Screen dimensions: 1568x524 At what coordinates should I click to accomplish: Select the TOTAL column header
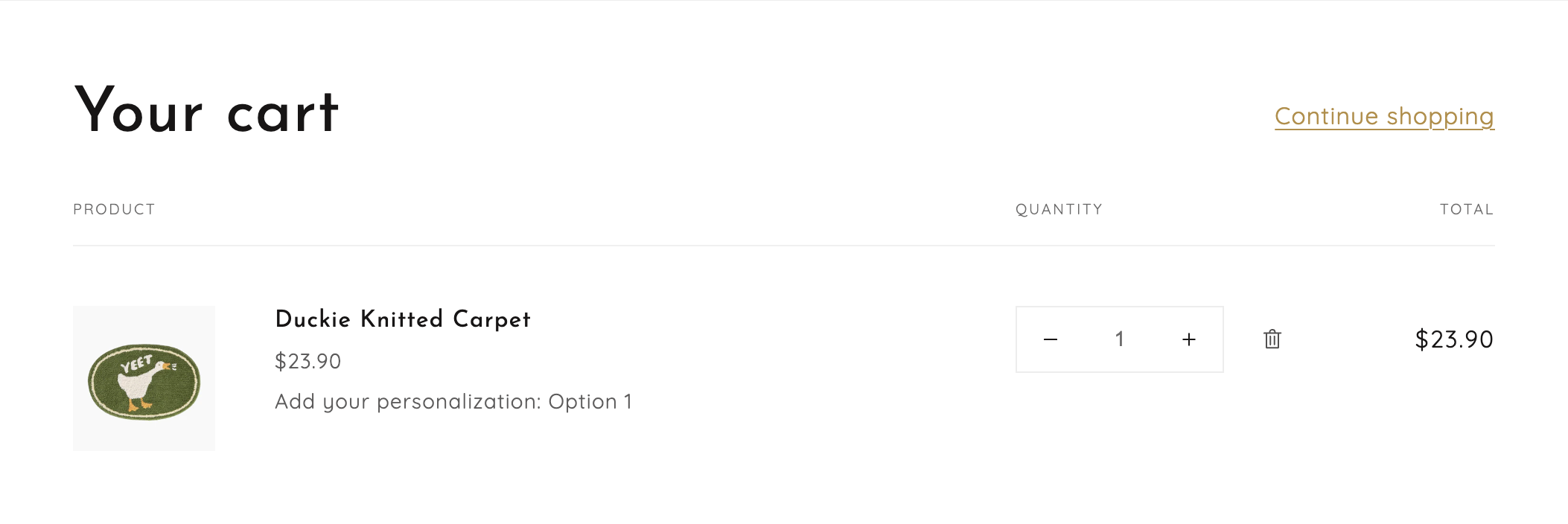tap(1466, 210)
